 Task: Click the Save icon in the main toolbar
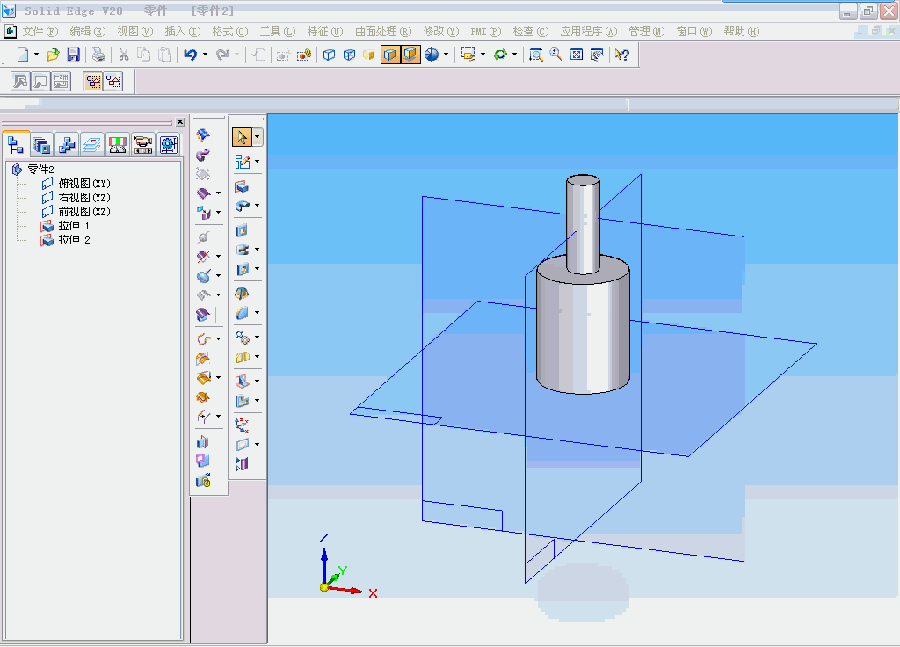[x=73, y=55]
